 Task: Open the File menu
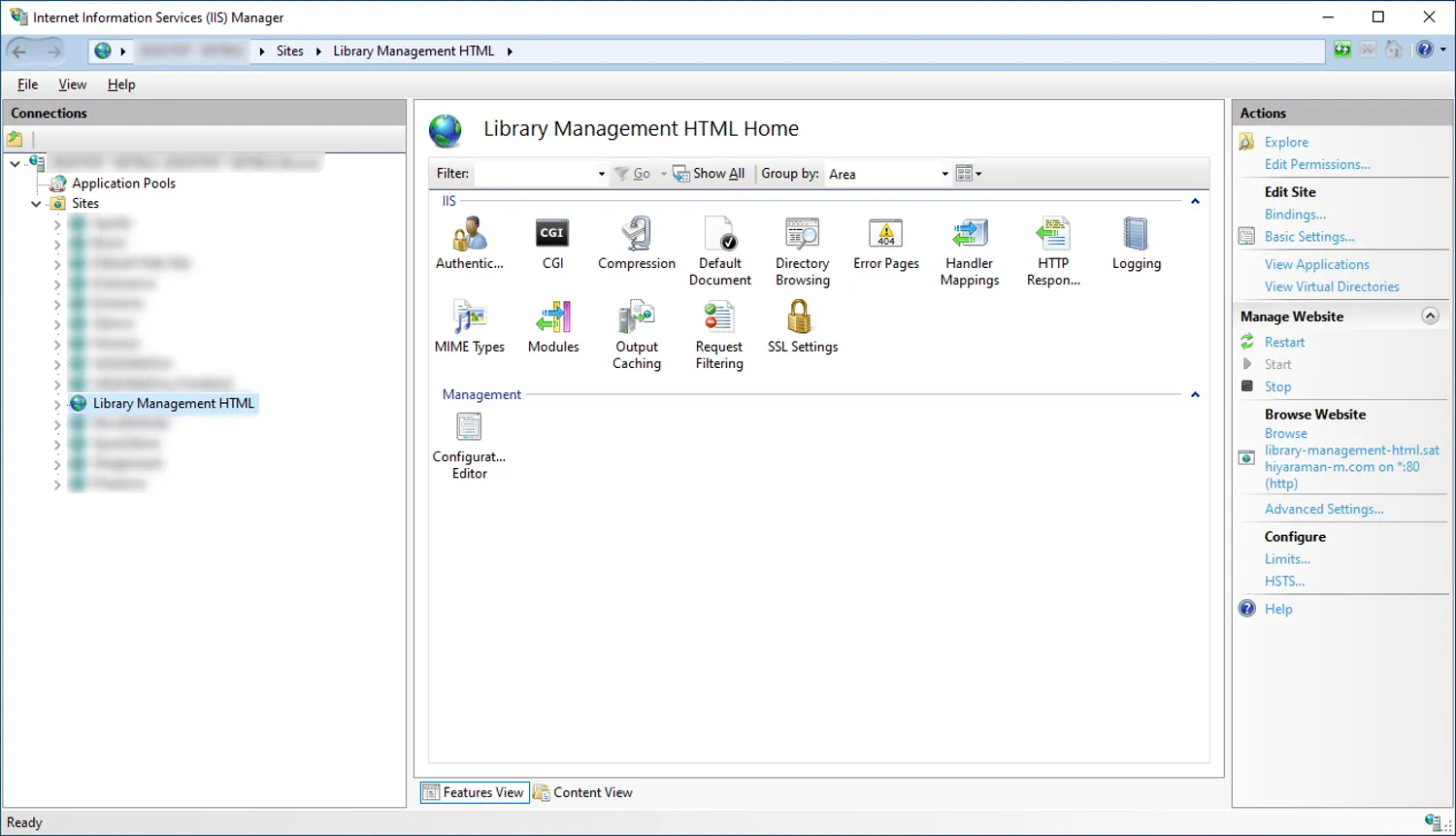coord(28,84)
